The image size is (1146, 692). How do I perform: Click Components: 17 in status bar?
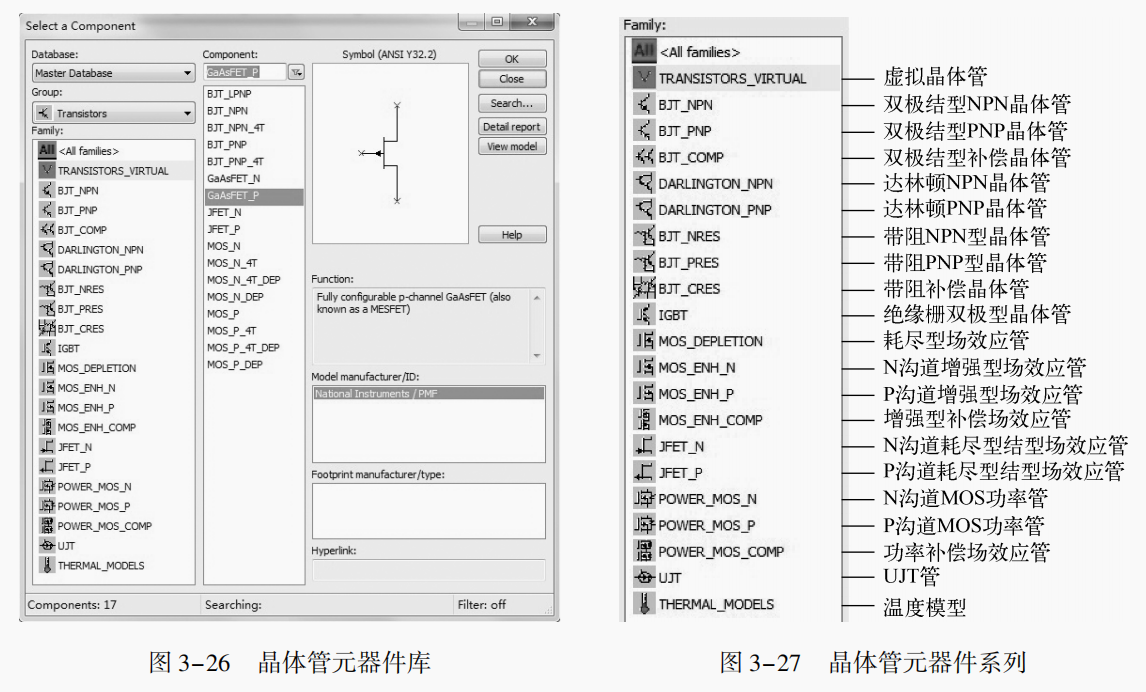click(72, 604)
